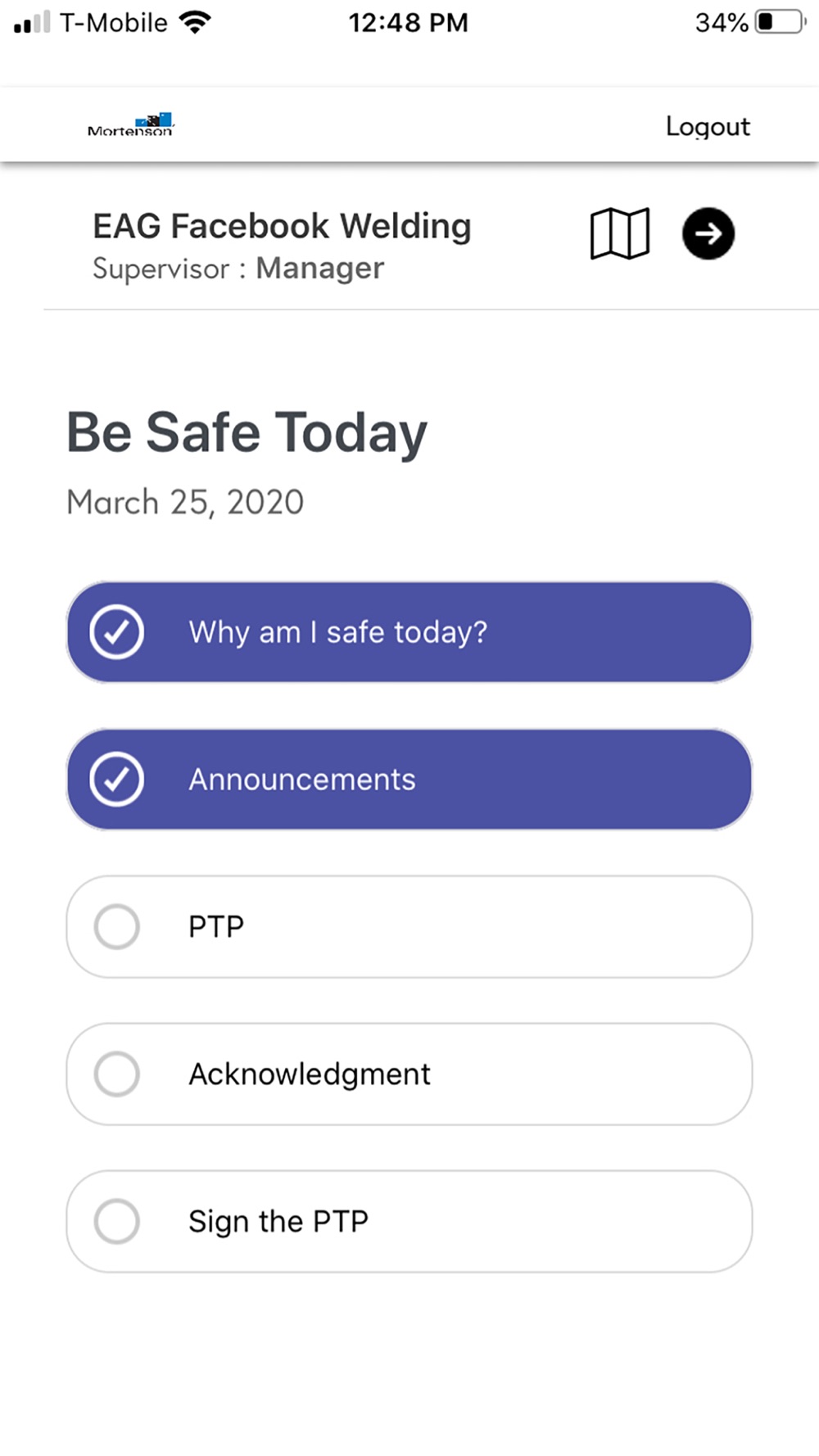Log out using the Logout link
The image size is (819, 1456).
pos(708,127)
